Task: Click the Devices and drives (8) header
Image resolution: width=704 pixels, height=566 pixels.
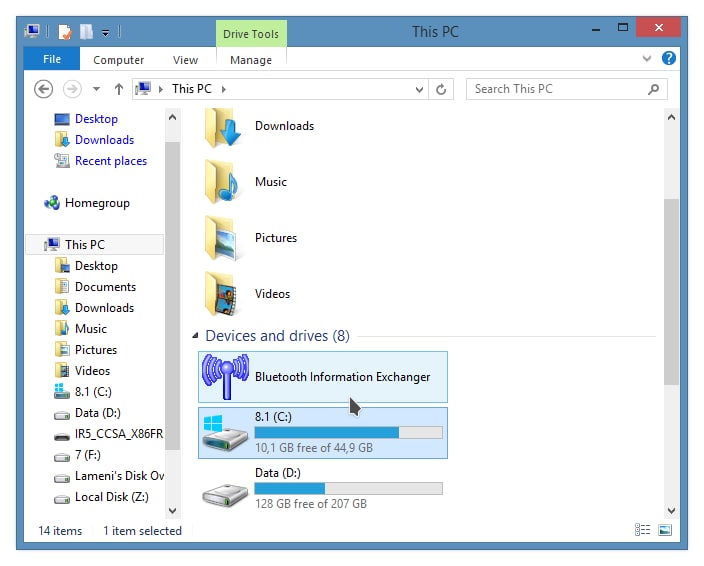Action: pos(277,336)
